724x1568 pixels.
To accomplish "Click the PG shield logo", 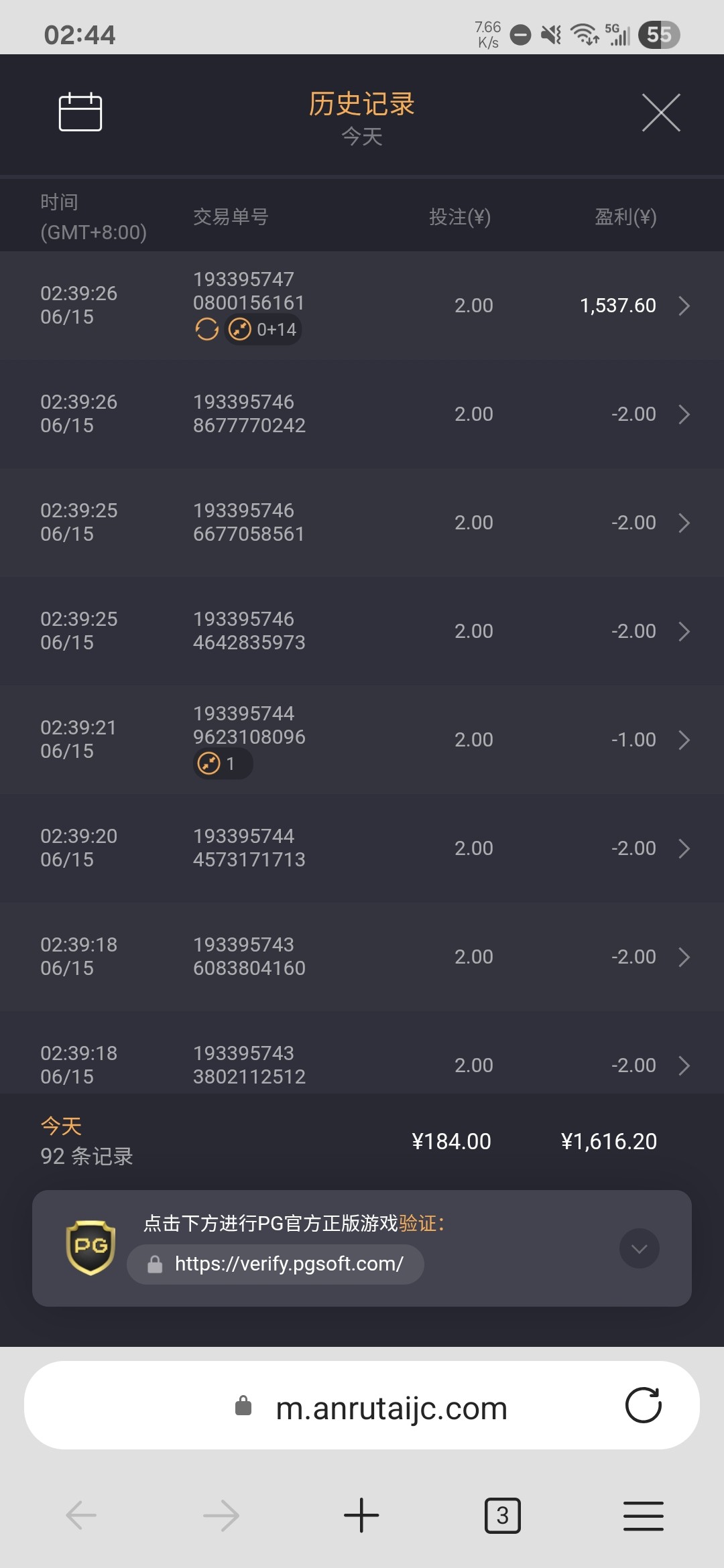I will pos(90,1248).
